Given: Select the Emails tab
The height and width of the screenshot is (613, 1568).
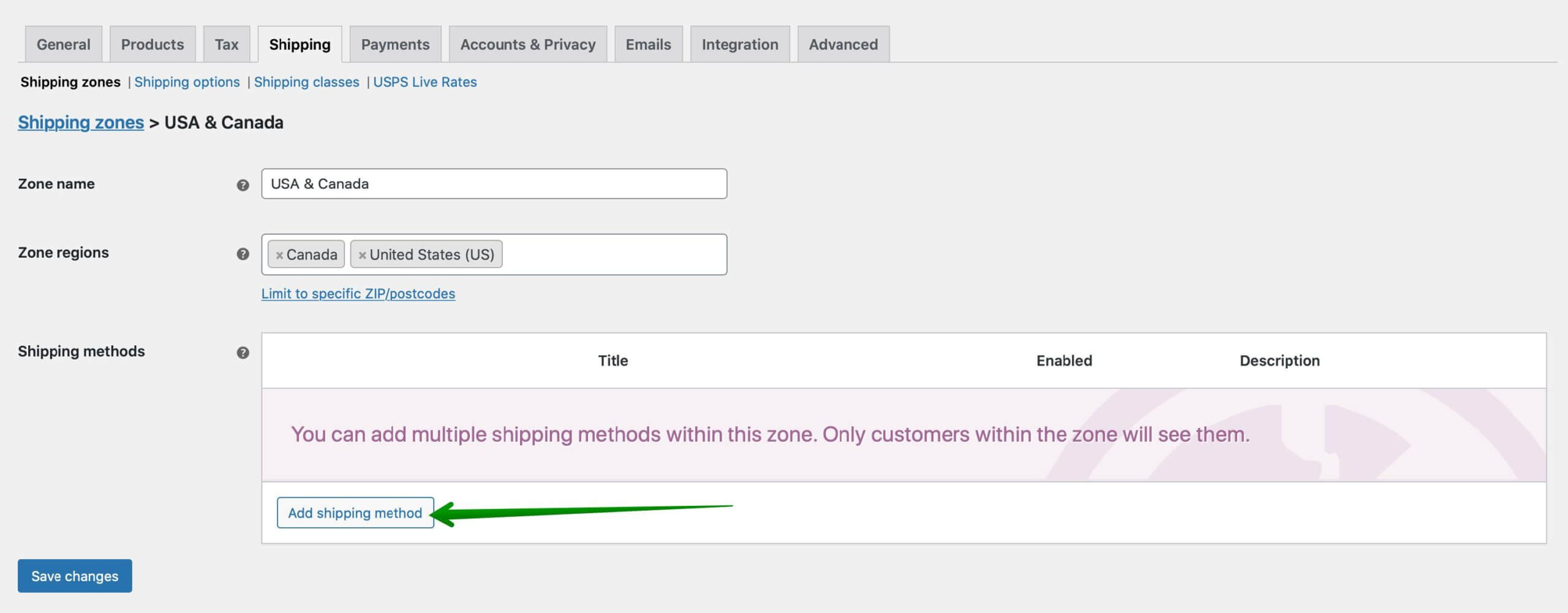Looking at the screenshot, I should (648, 44).
